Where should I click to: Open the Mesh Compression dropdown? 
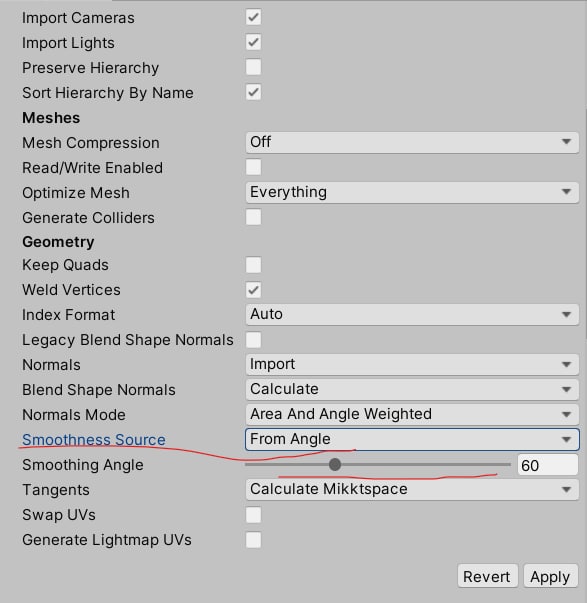[x=412, y=142]
